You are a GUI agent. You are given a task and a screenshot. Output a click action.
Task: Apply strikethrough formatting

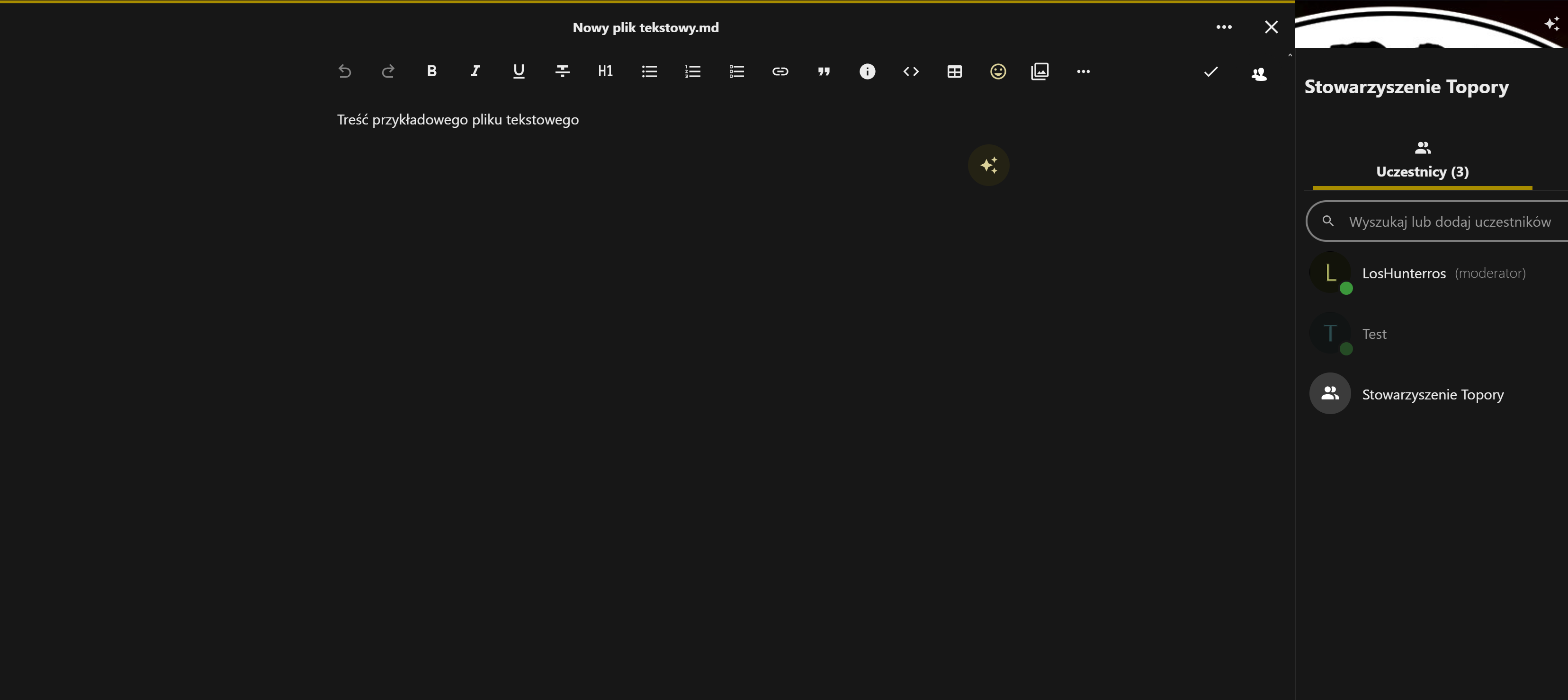click(563, 72)
